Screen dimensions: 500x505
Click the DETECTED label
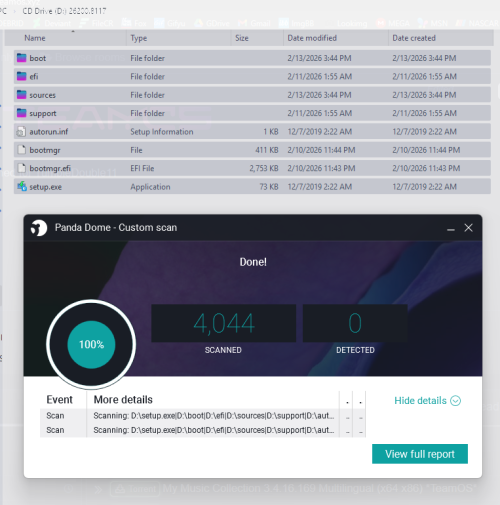point(355,350)
